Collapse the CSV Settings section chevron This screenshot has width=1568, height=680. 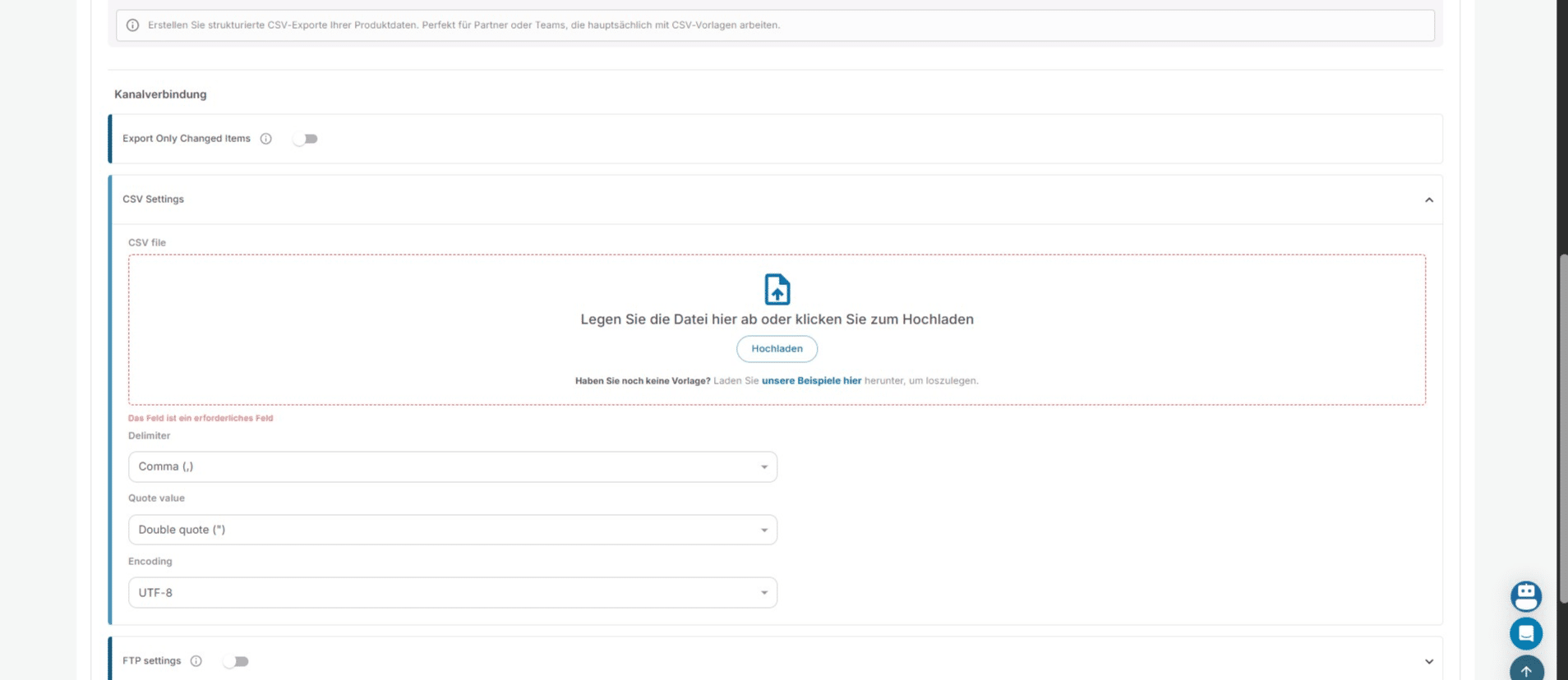click(1428, 200)
